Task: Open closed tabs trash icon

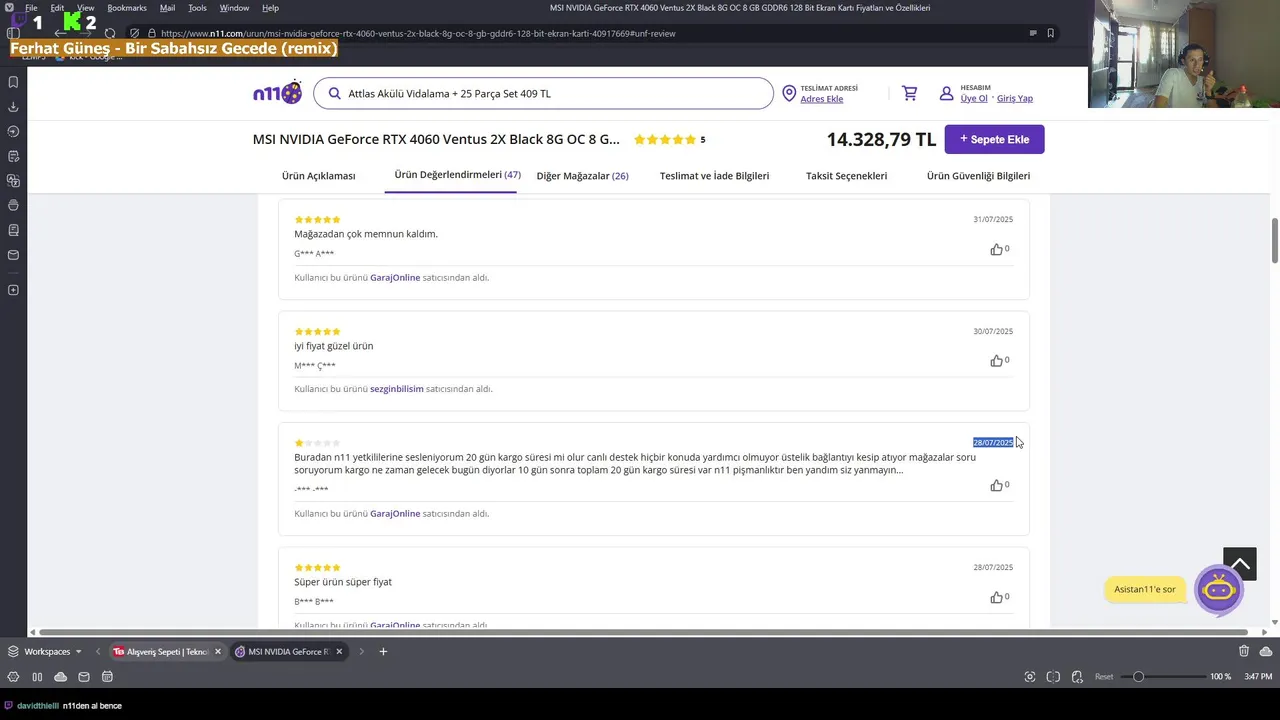Action: pyautogui.click(x=1244, y=651)
